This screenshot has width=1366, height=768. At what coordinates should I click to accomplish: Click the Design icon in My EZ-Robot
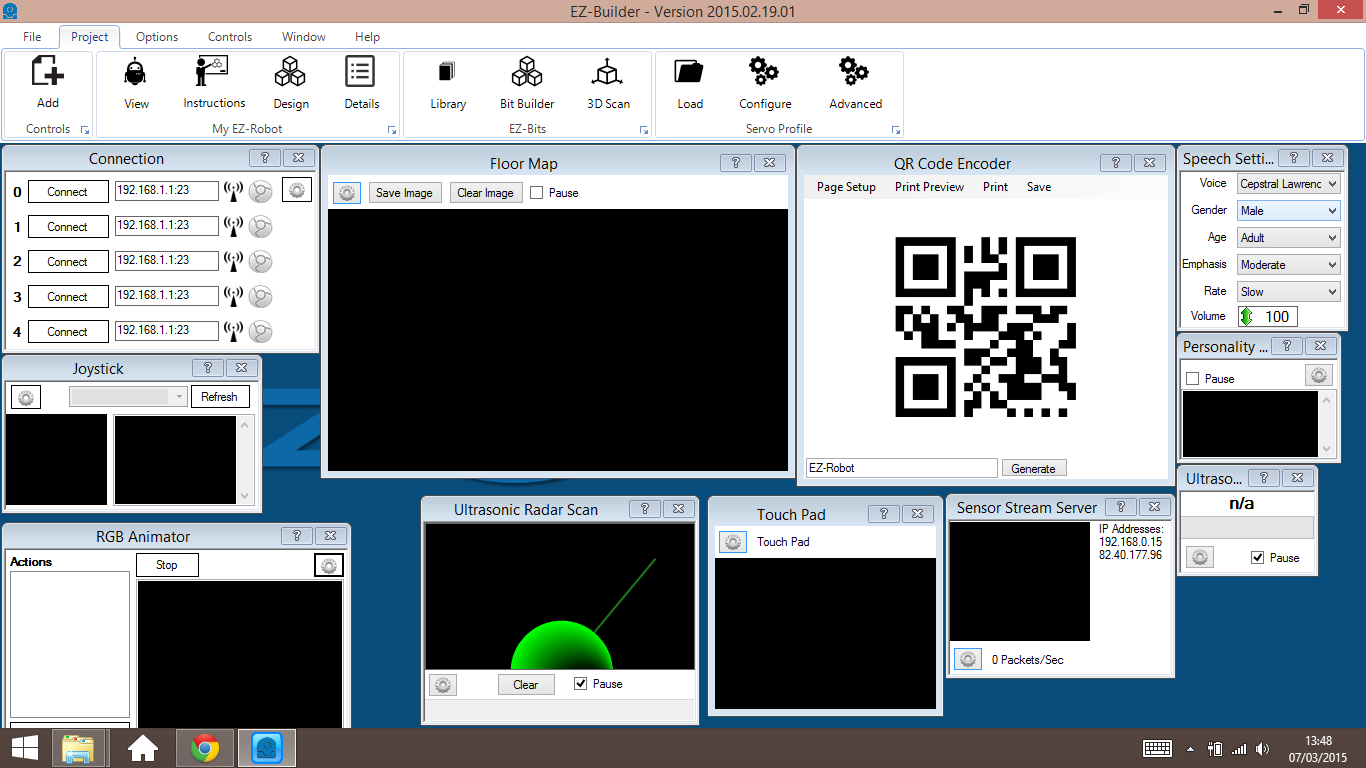pyautogui.click(x=290, y=82)
